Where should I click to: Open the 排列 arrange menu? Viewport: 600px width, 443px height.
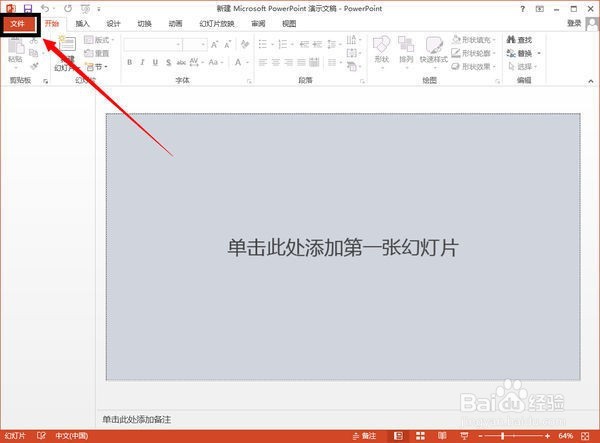406,52
